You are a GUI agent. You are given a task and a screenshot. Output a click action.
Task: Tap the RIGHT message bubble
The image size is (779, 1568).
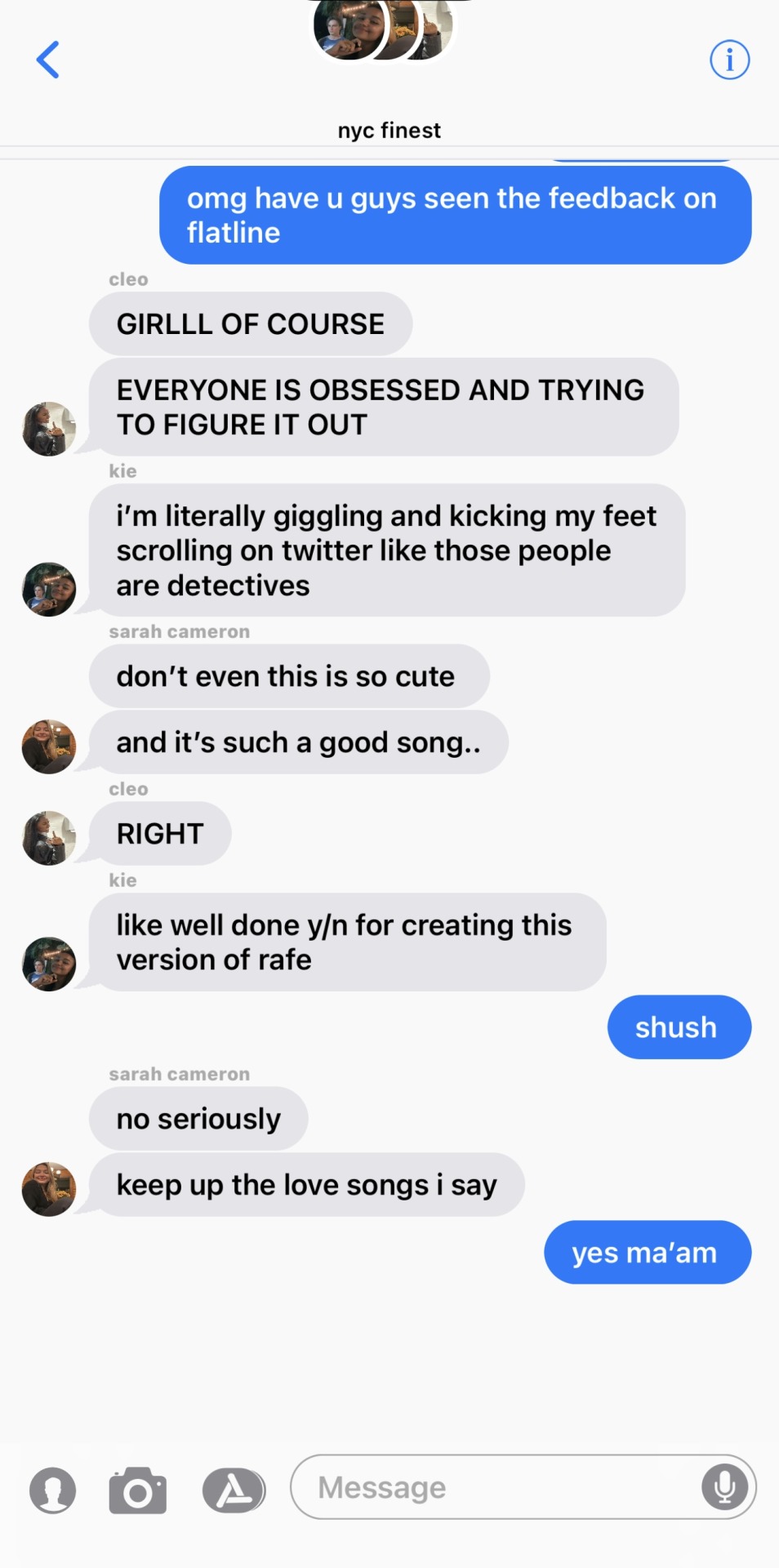pos(160,834)
